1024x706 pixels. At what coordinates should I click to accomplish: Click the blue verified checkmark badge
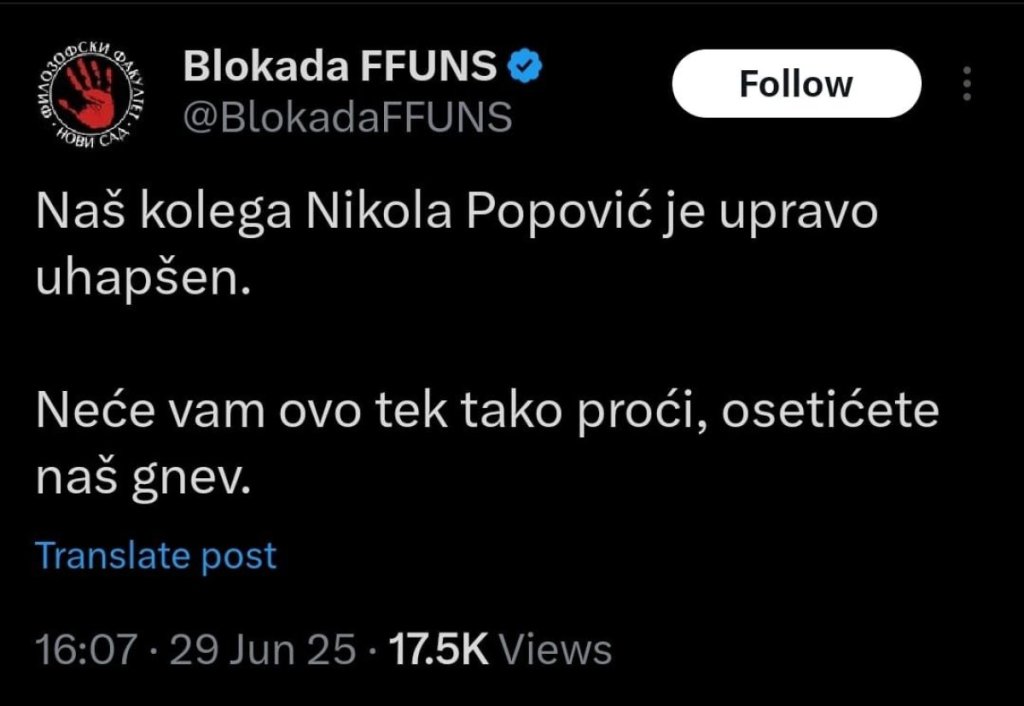click(x=527, y=68)
